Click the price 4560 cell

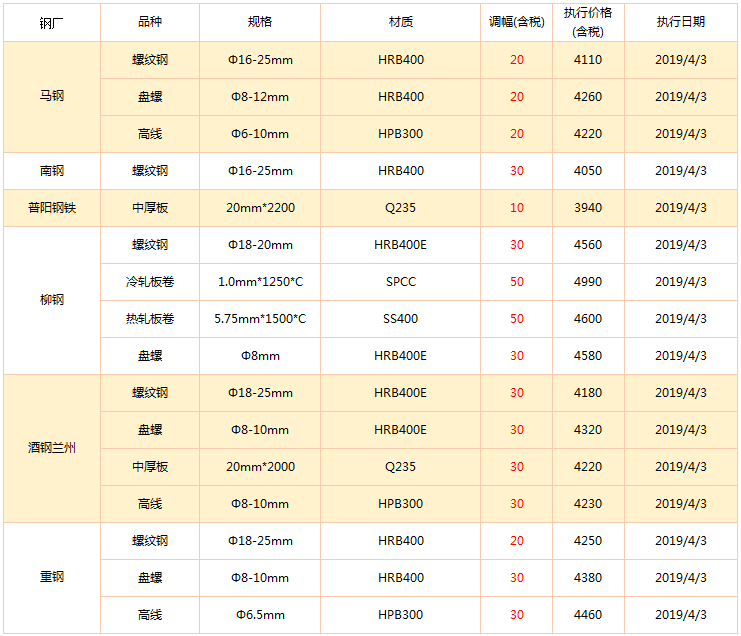point(588,245)
